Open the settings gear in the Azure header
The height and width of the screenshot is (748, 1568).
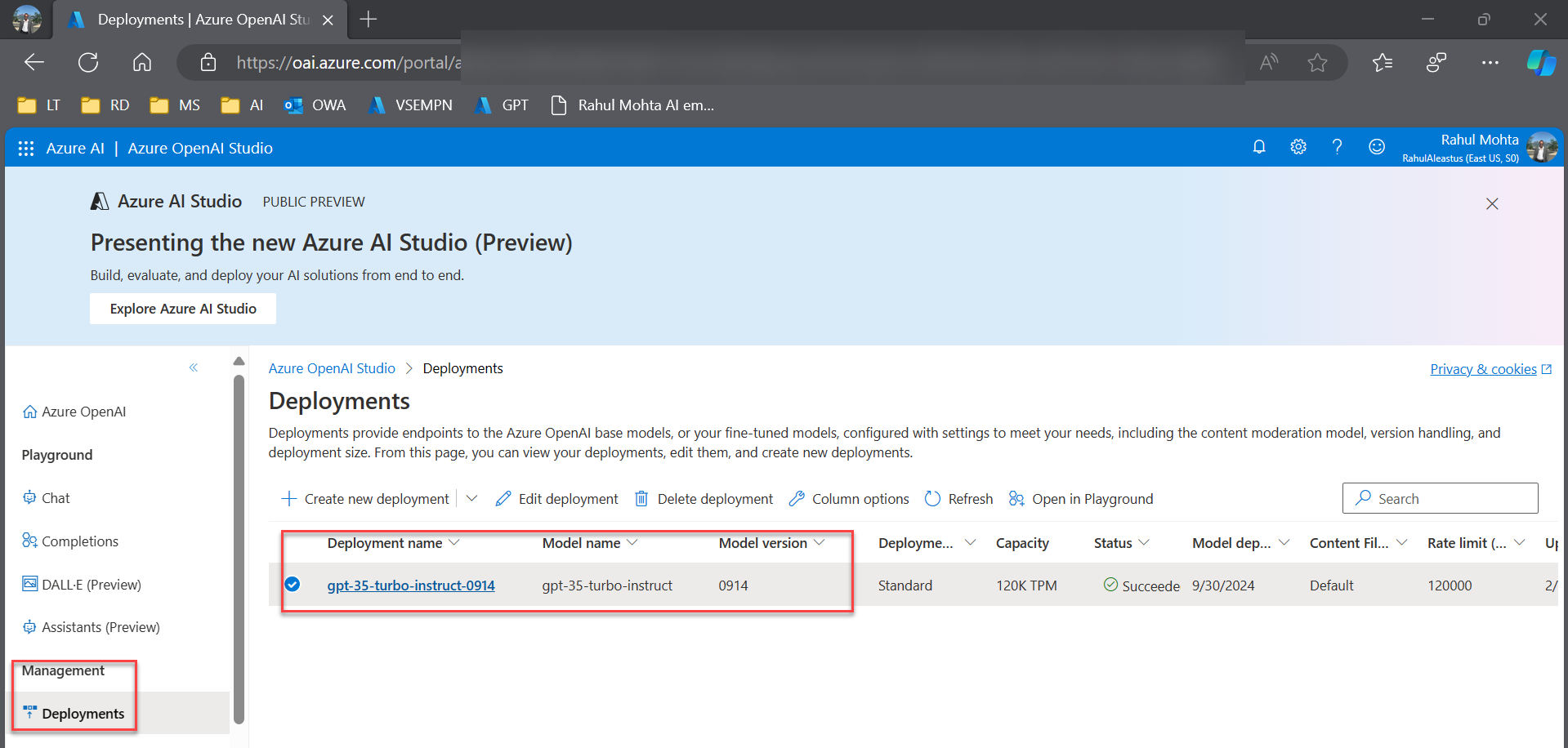1298,147
